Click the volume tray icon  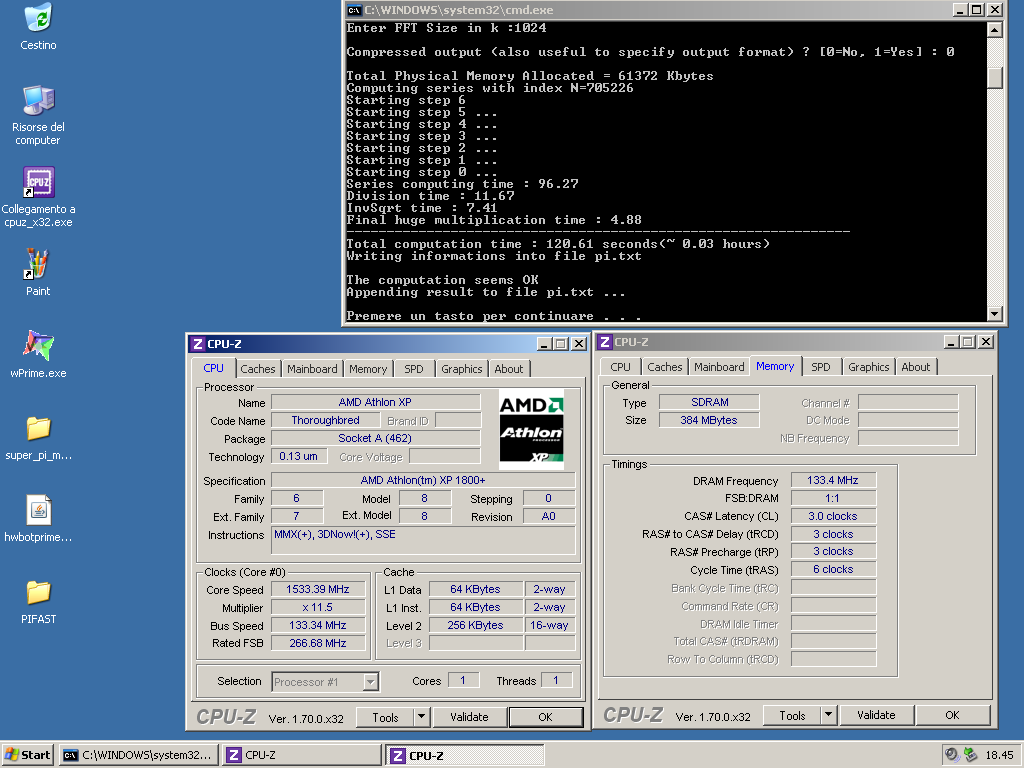click(x=952, y=754)
